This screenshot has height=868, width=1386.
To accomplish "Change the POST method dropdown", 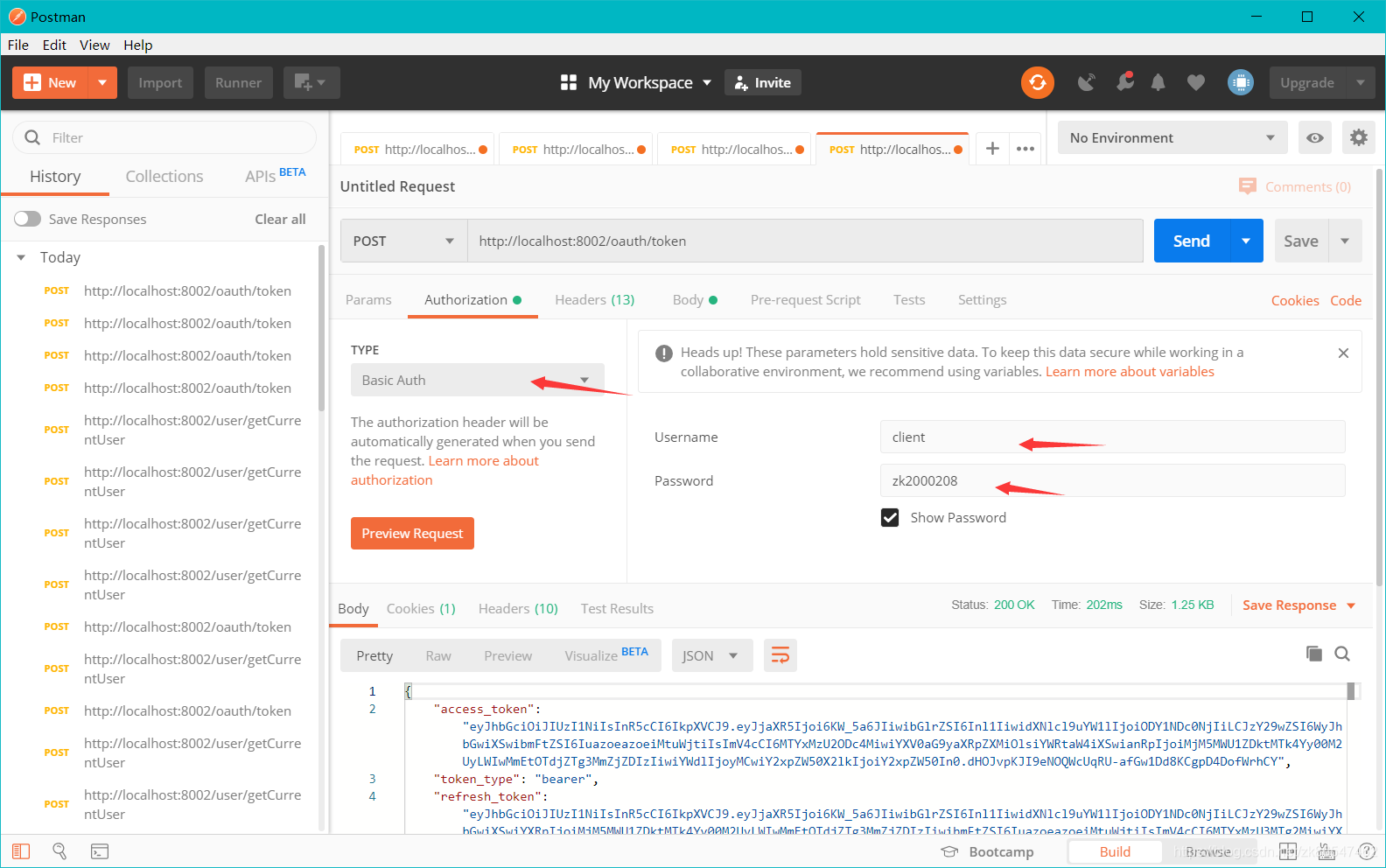I will tap(404, 241).
